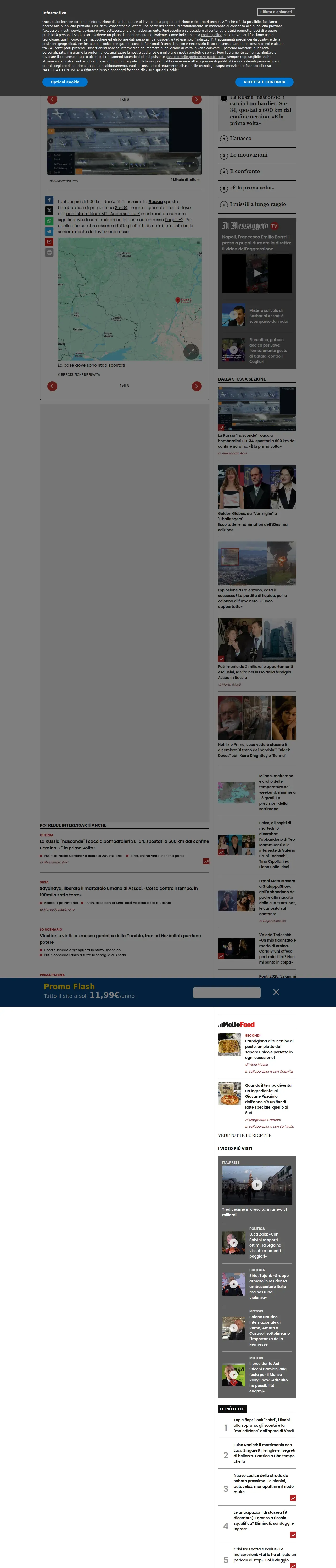Open 'Top e flop' most-read item
This screenshot has height=1568, width=336.
coord(264,1425)
